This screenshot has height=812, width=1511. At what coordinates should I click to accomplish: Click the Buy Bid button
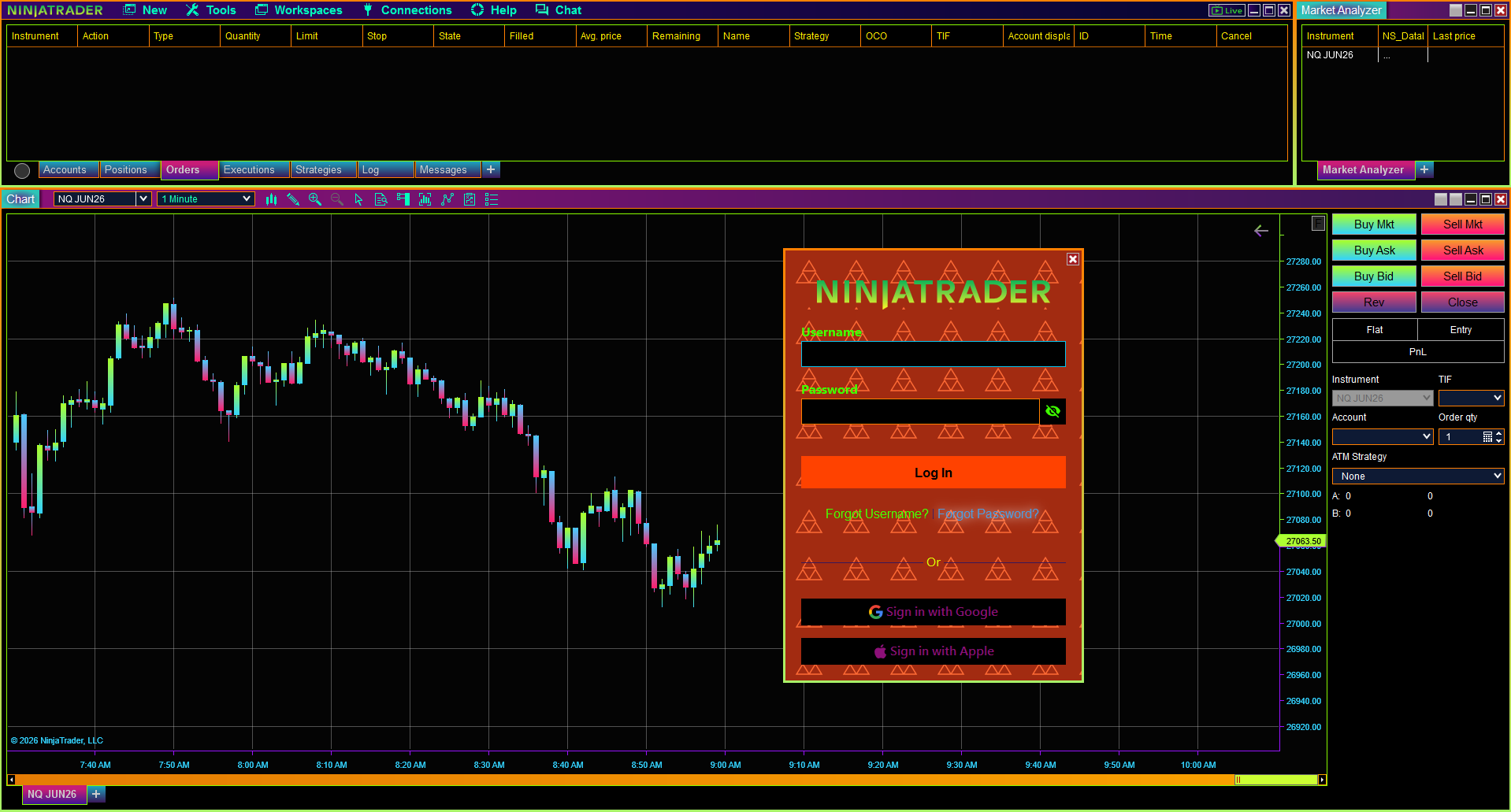coord(1374,276)
